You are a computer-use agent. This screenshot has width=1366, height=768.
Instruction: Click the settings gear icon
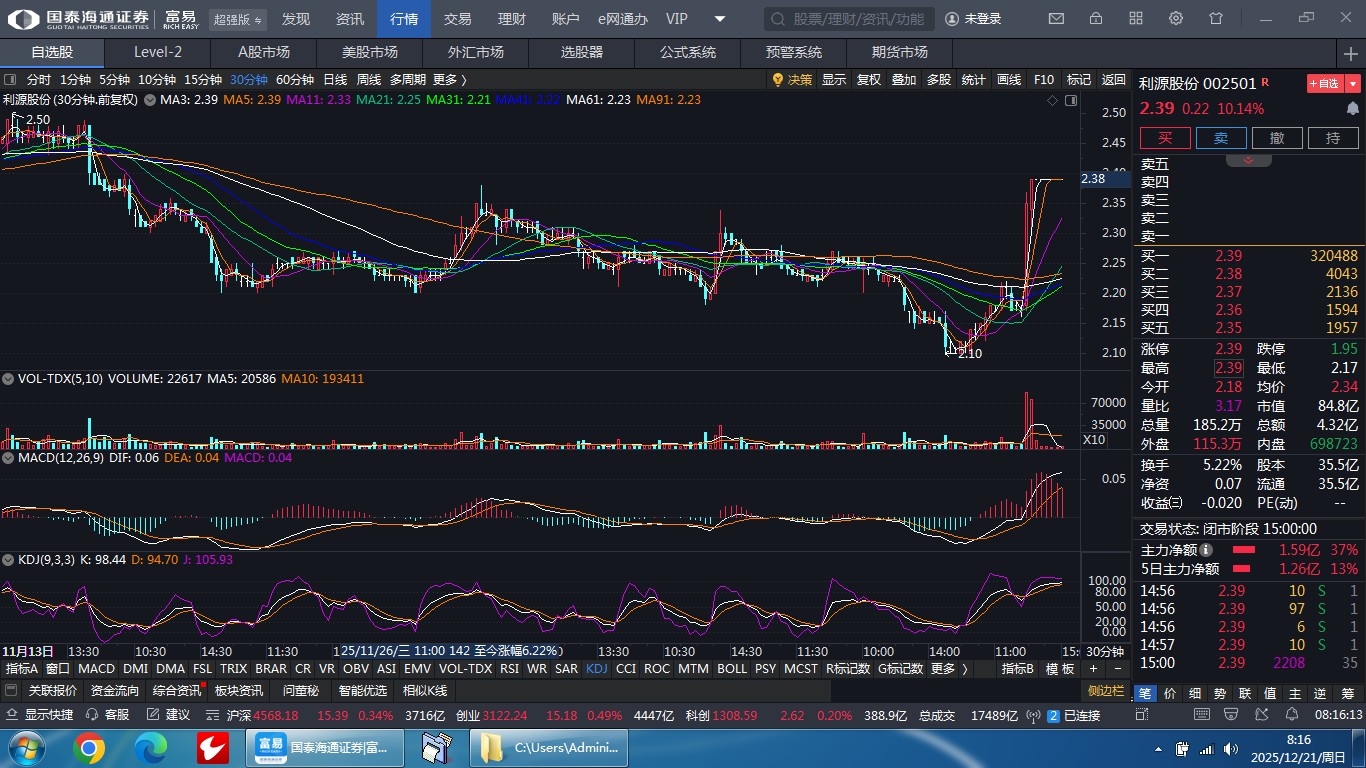tap(1176, 19)
